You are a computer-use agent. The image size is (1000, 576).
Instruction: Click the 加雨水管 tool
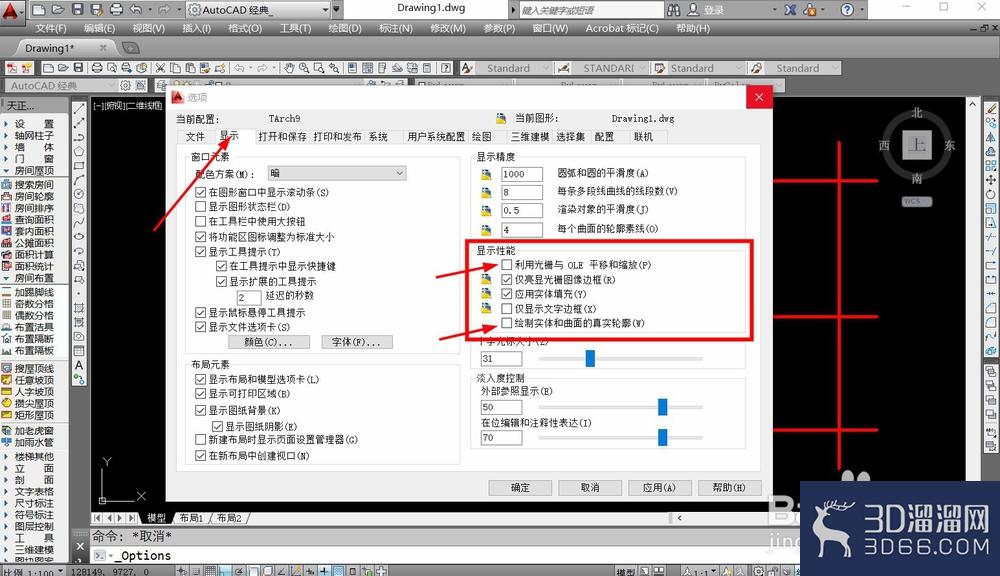pos(28,442)
